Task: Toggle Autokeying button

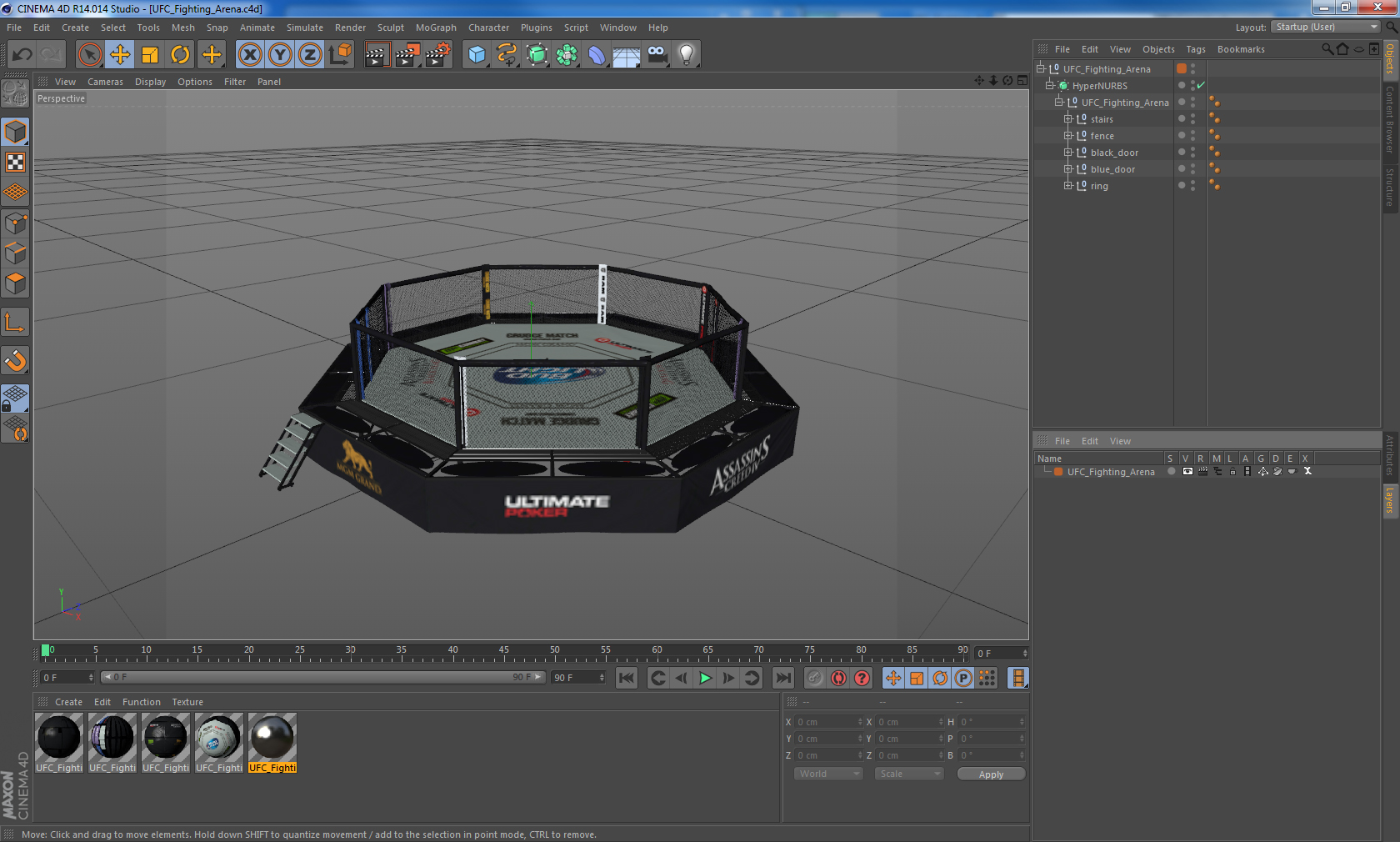Action: (x=838, y=678)
